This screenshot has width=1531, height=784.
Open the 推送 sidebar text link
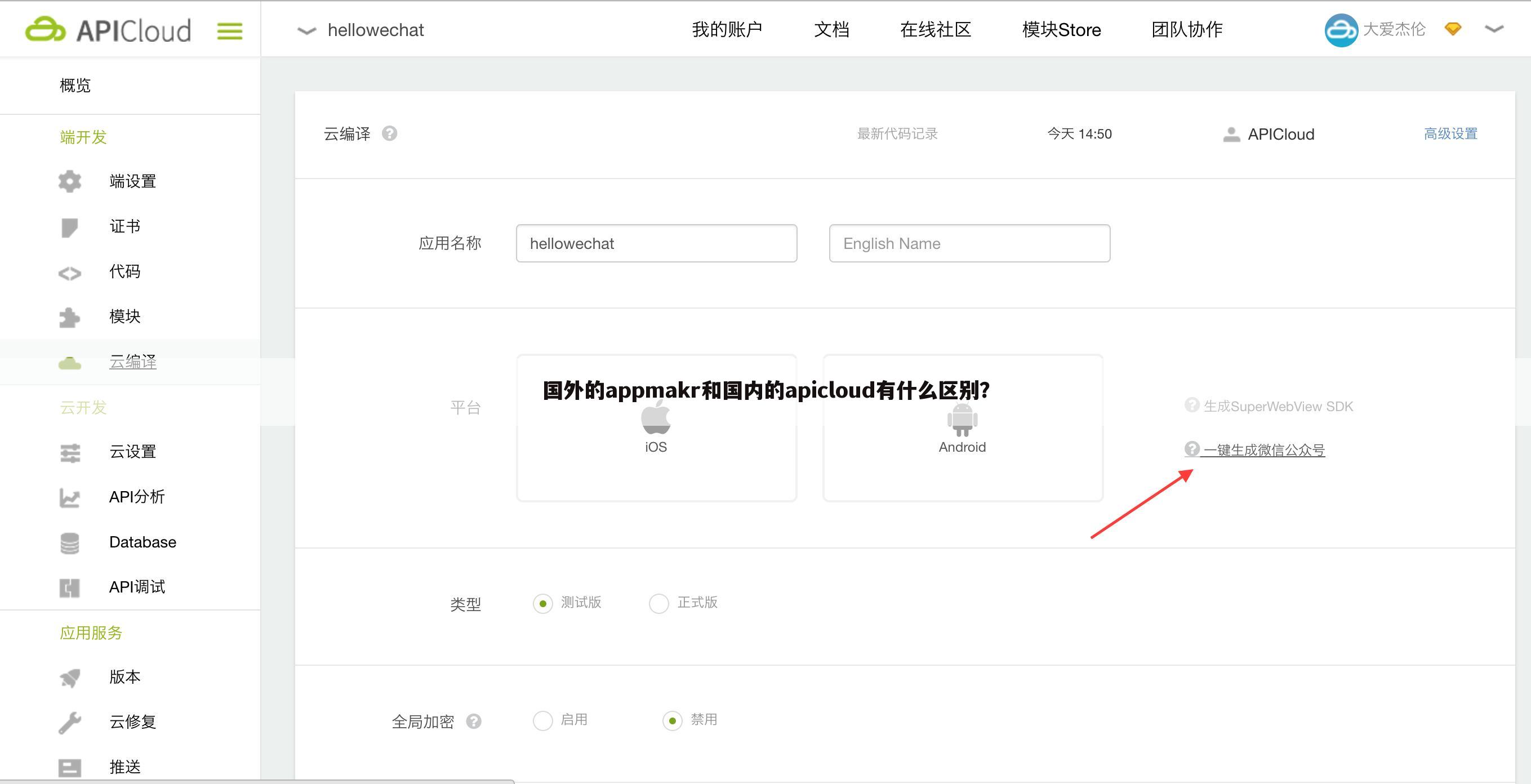point(125,767)
